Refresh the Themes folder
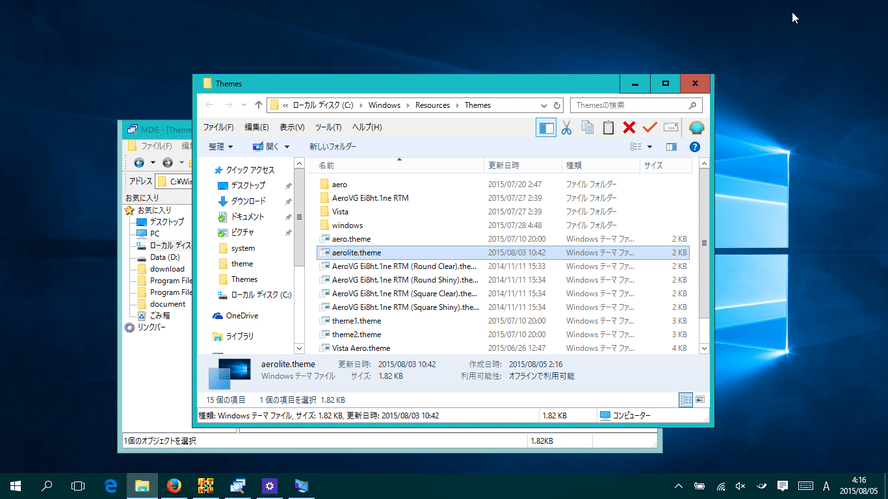 click(557, 105)
